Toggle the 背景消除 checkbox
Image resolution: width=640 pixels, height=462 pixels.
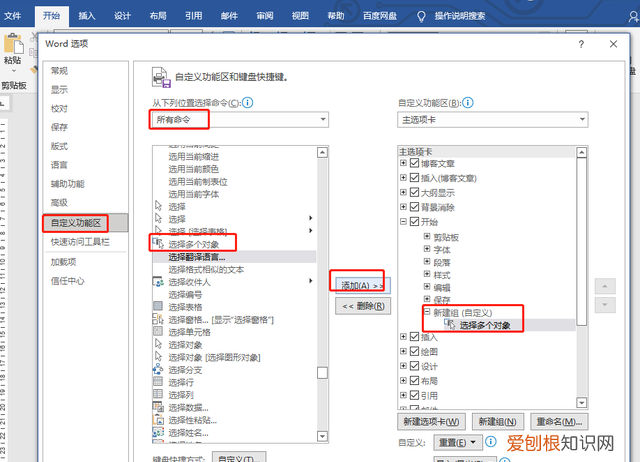coord(414,207)
